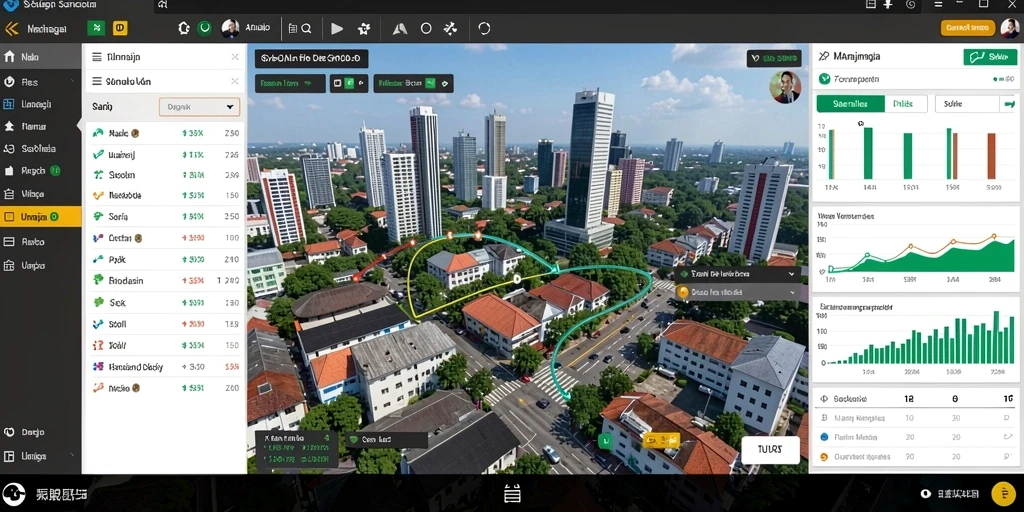Select the star icon sidebar item
The image size is (1024, 512).
(x=40, y=126)
